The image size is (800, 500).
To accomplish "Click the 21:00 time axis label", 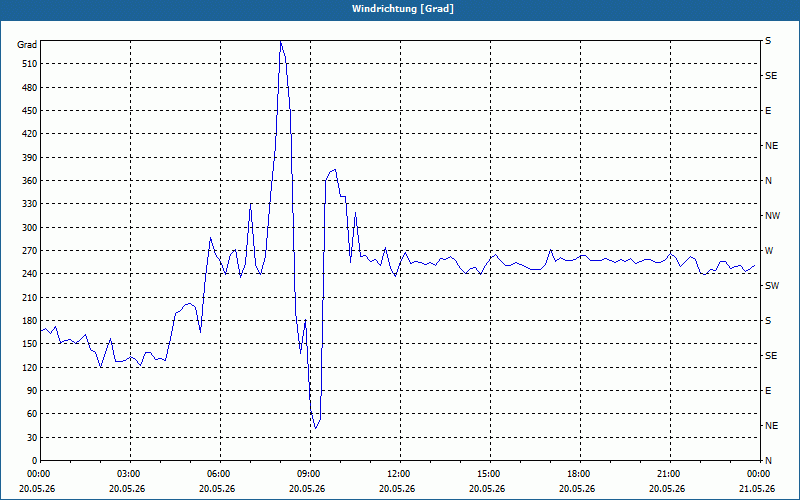I will (670, 474).
